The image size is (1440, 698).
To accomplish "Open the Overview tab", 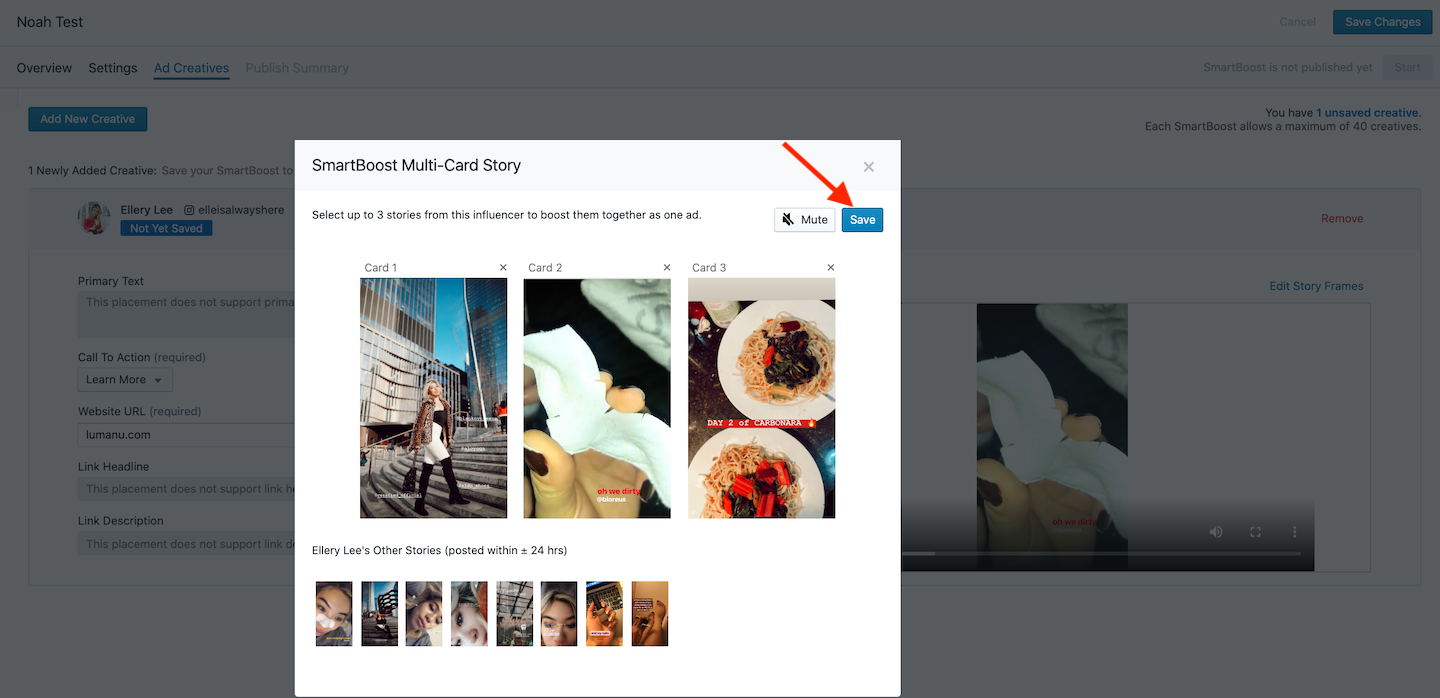I will point(44,68).
